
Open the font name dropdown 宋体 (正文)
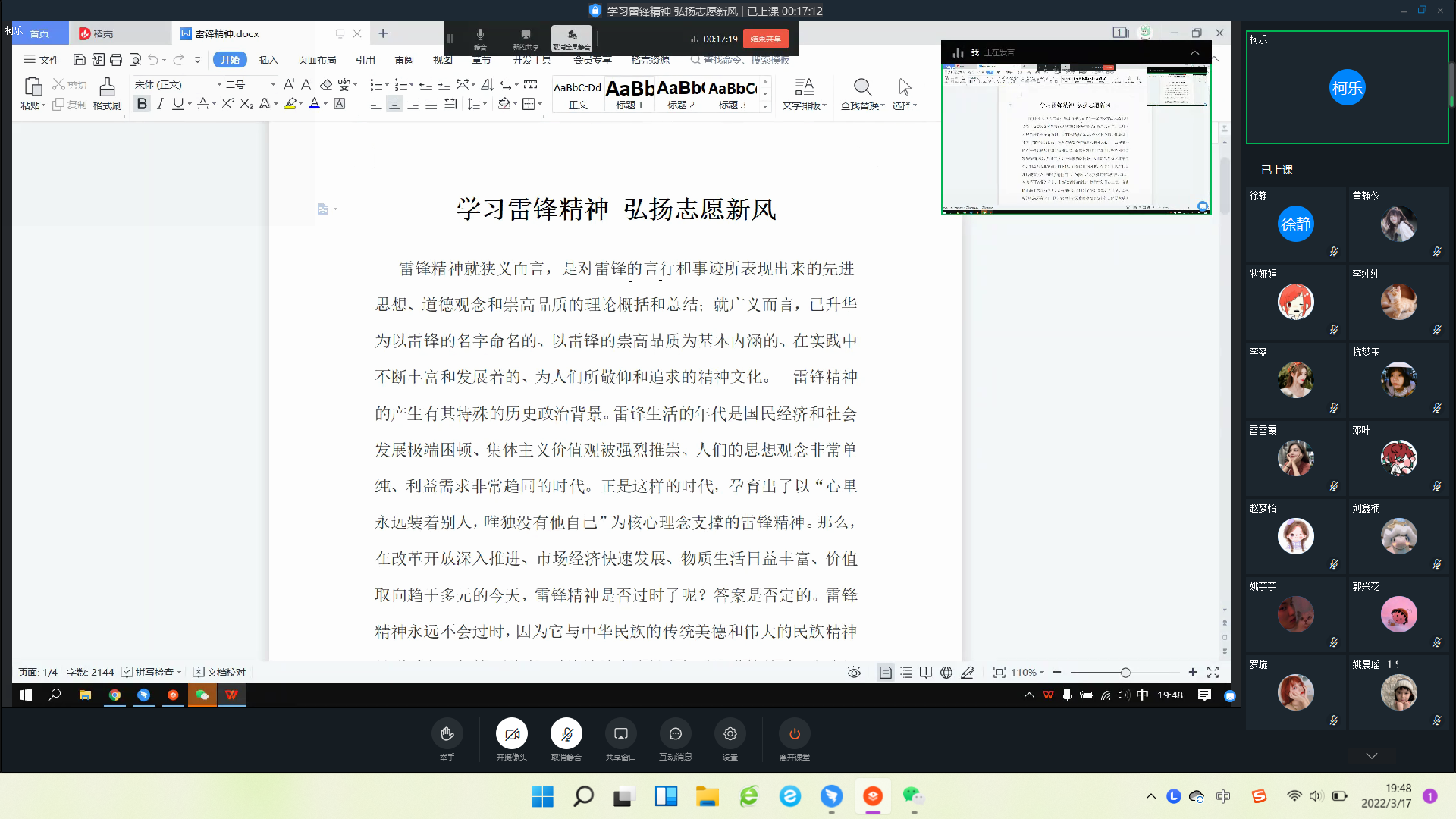pos(219,84)
